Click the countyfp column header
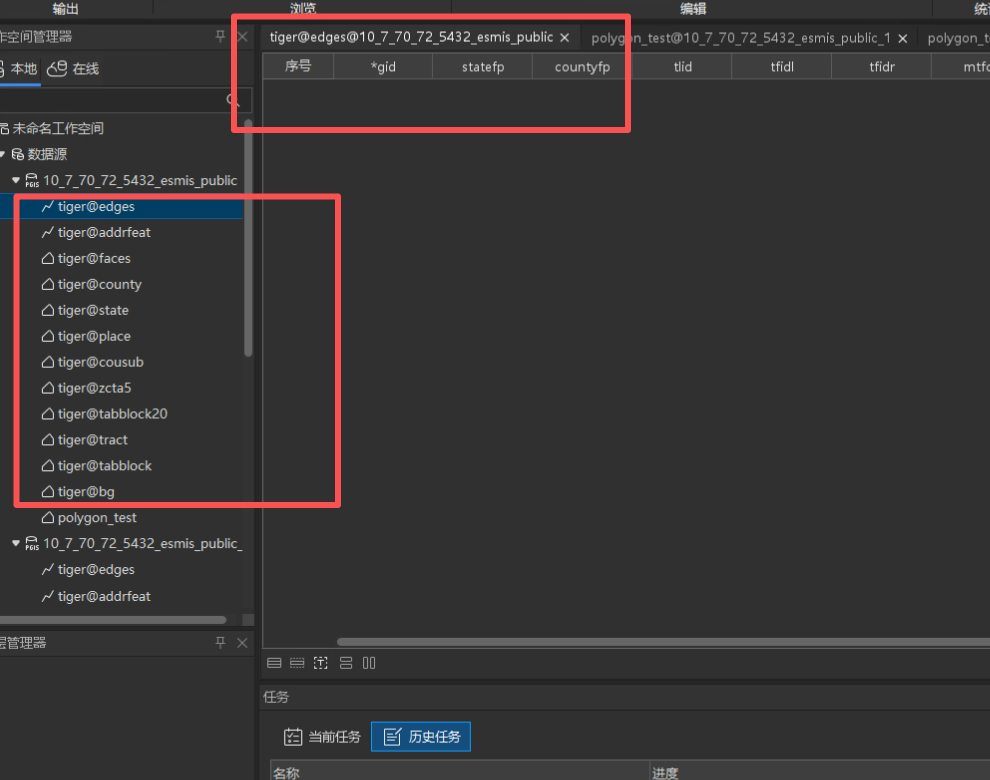 coord(582,66)
